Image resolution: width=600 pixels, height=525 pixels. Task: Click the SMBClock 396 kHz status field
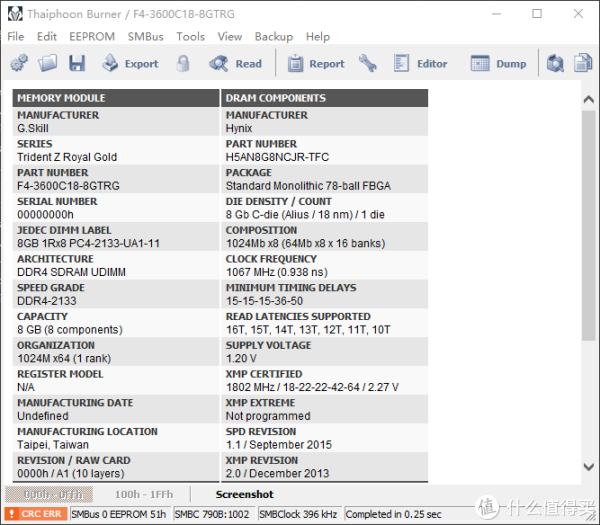point(298,514)
